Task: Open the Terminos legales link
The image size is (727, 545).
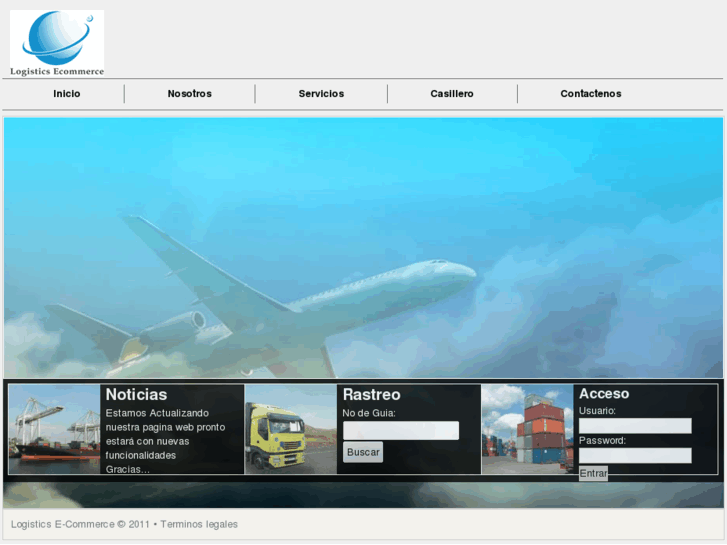Action: [x=199, y=524]
